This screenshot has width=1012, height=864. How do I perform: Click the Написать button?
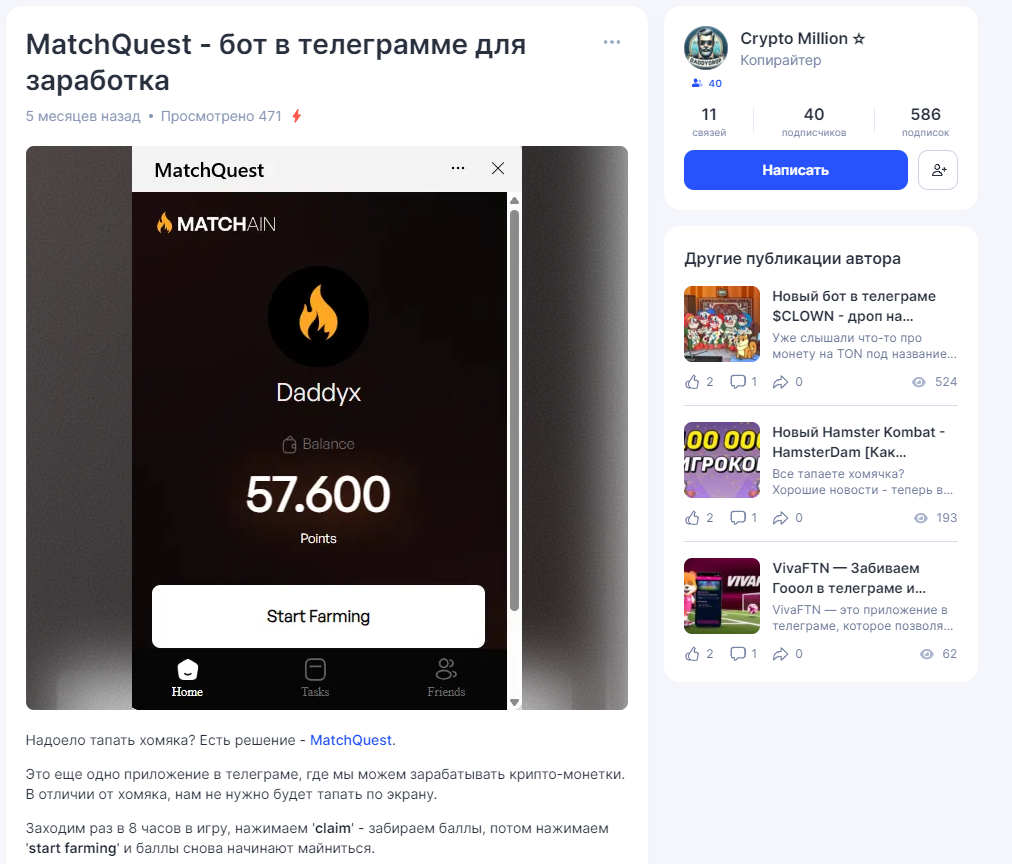click(796, 170)
